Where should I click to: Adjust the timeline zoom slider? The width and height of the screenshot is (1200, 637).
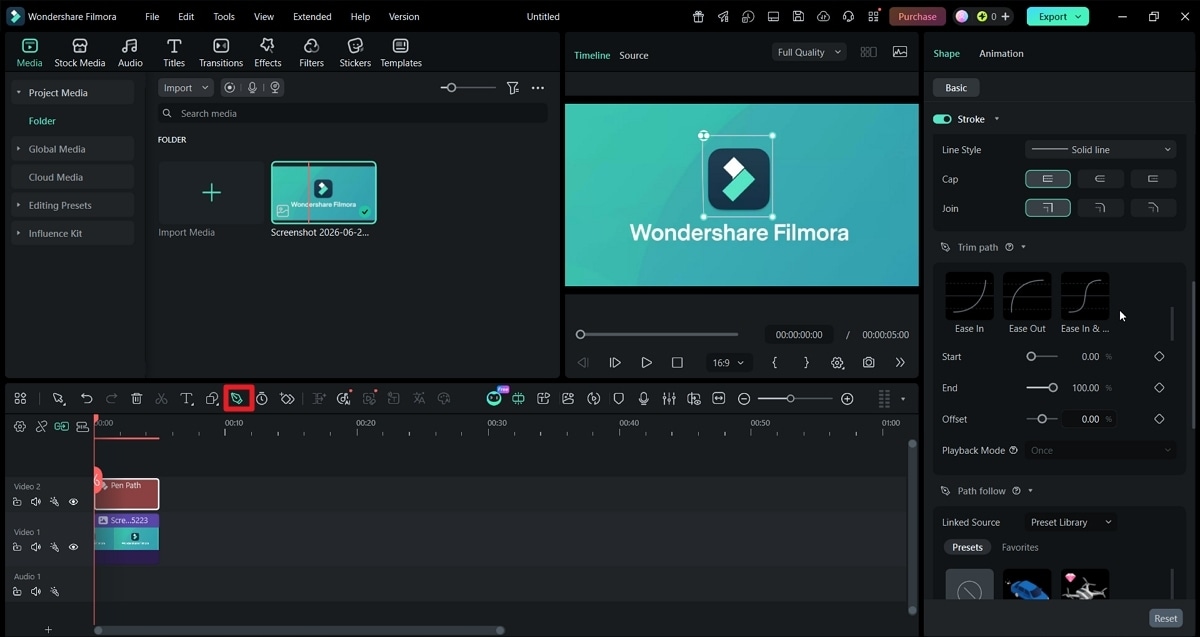tap(795, 399)
